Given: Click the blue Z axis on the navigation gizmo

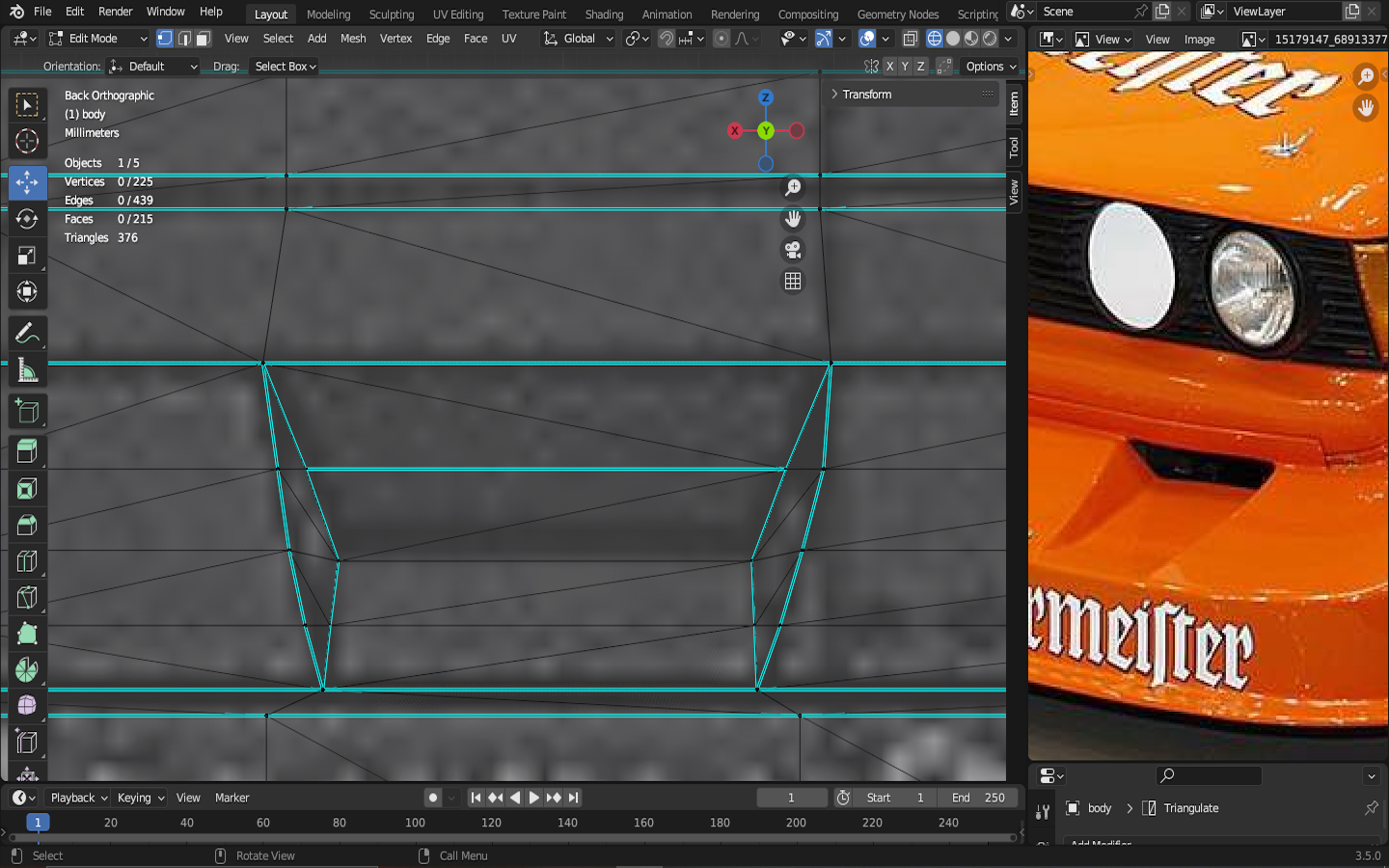Looking at the screenshot, I should pyautogui.click(x=766, y=97).
